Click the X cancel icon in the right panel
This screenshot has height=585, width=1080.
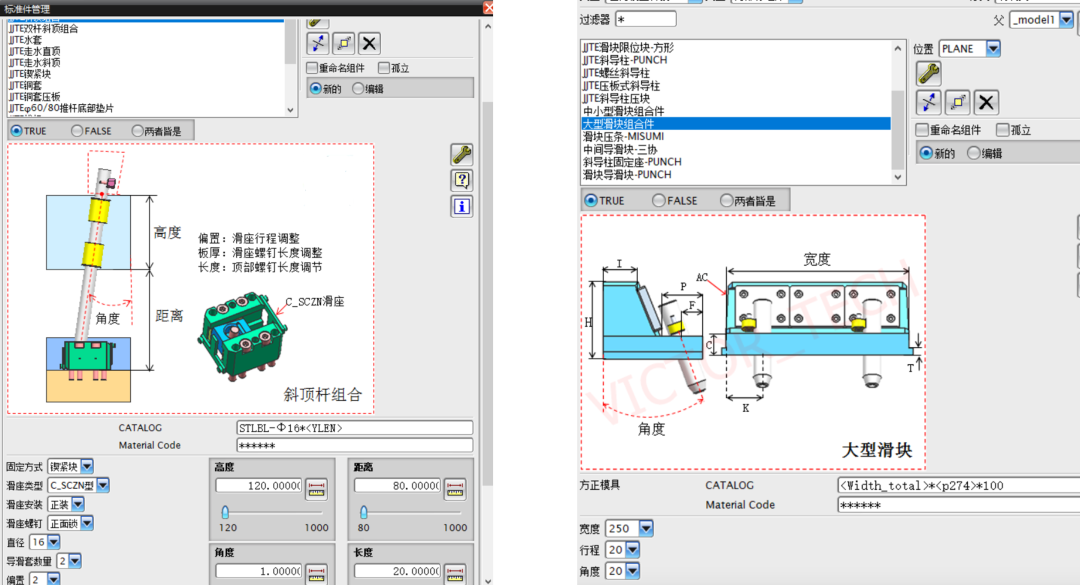(x=984, y=102)
